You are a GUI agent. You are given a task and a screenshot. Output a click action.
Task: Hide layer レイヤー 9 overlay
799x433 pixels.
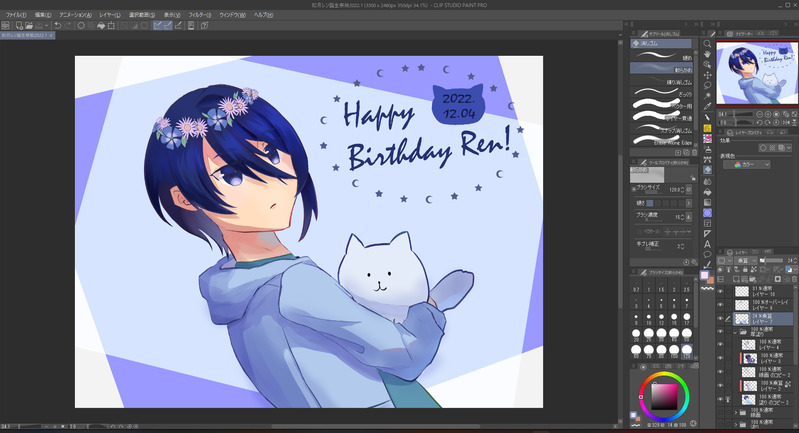721,305
